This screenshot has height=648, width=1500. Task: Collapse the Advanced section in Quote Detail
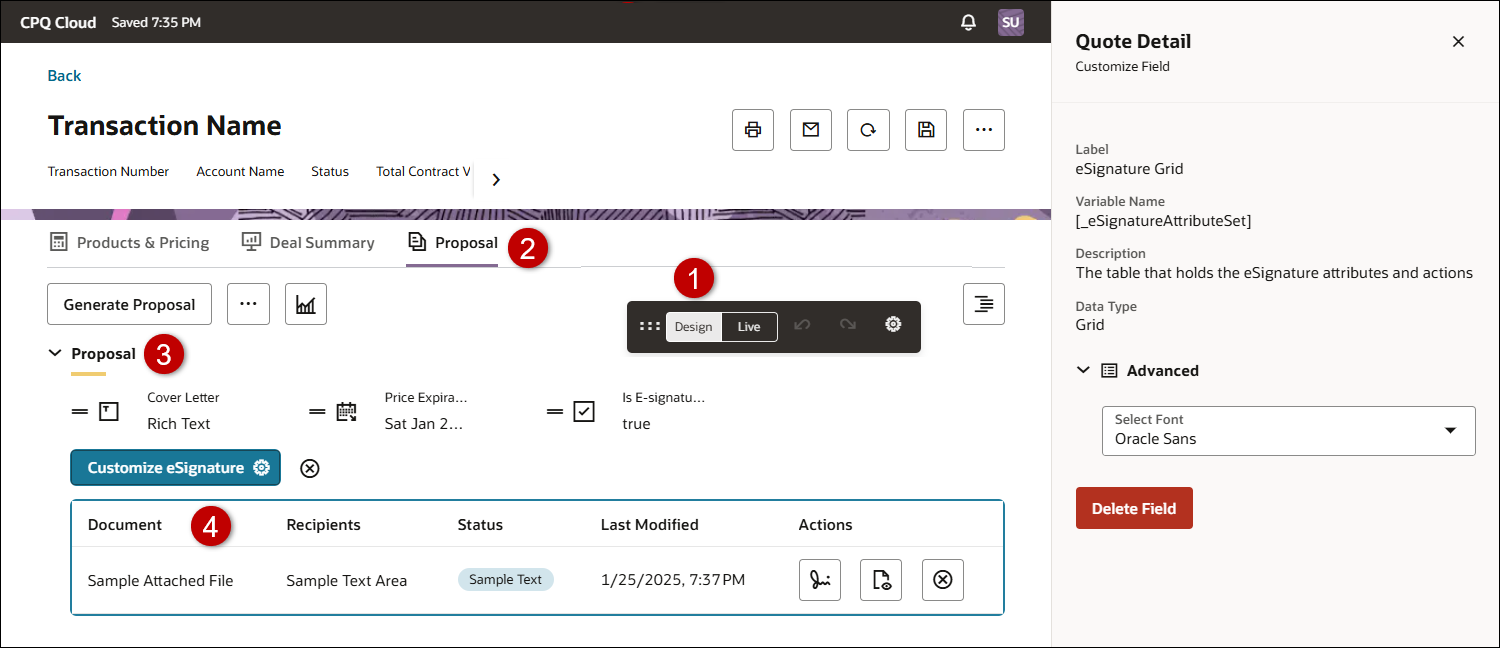pos(1083,369)
